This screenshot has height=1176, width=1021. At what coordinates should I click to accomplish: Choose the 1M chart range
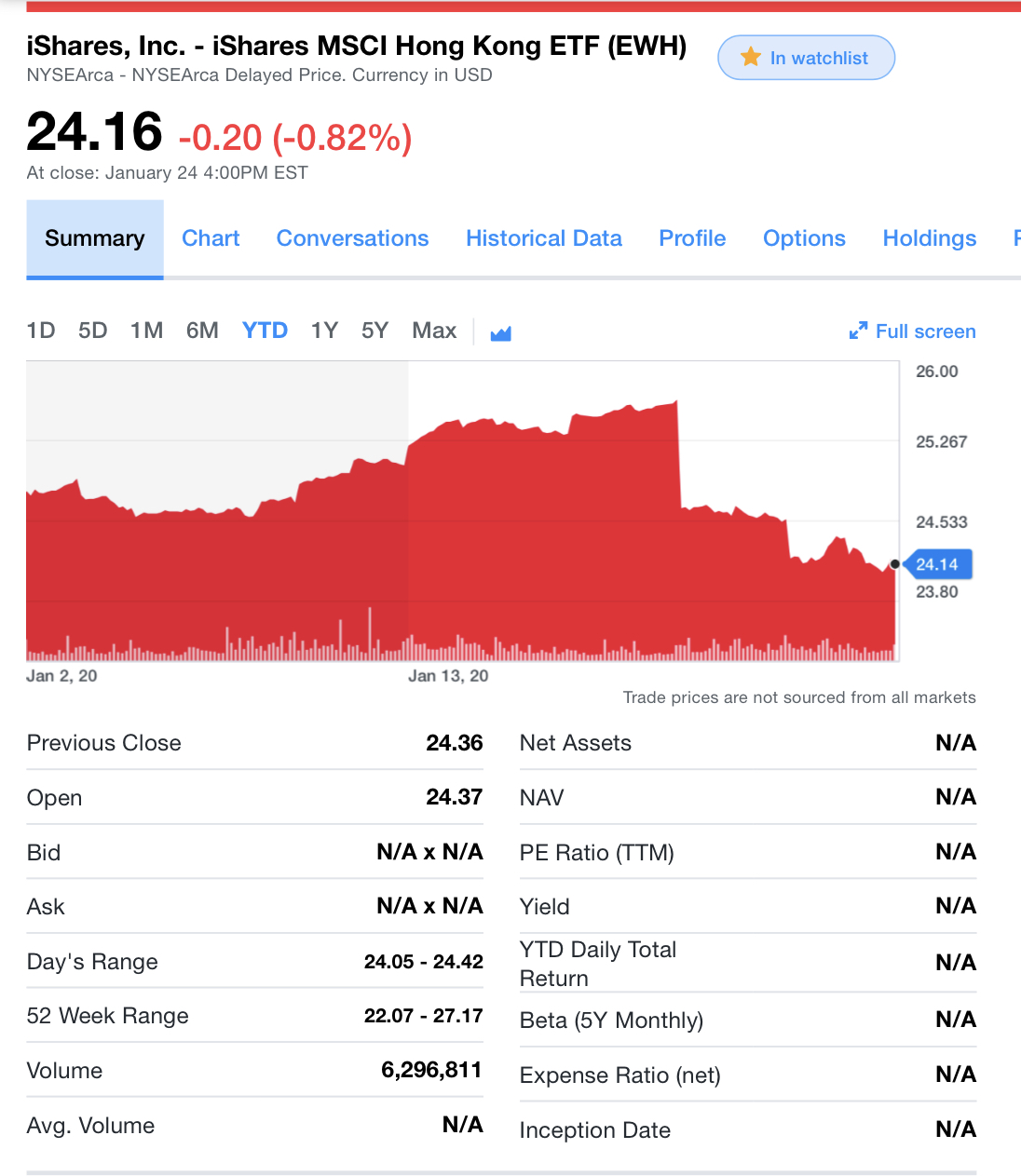tap(147, 331)
